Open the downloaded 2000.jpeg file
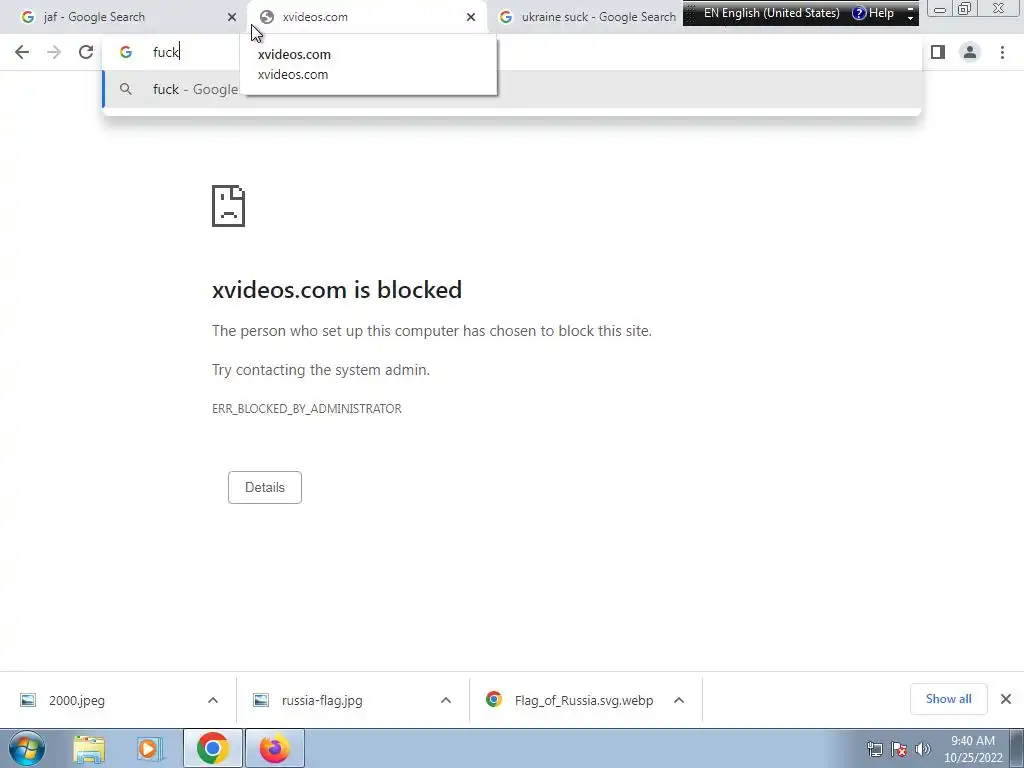This screenshot has height=768, width=1024. [x=76, y=700]
